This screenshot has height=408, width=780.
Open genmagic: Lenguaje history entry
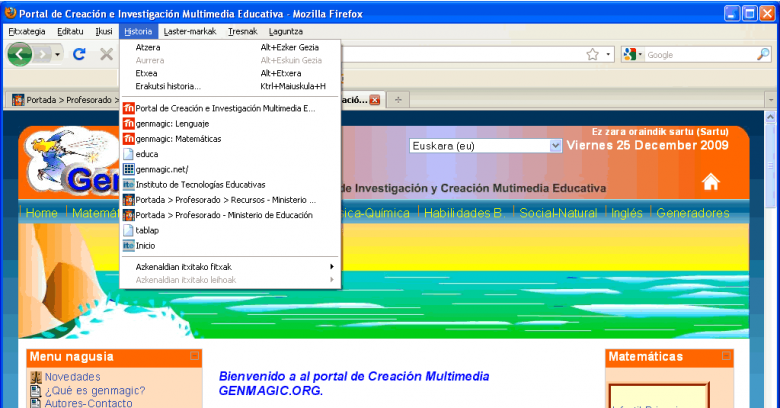[230, 123]
